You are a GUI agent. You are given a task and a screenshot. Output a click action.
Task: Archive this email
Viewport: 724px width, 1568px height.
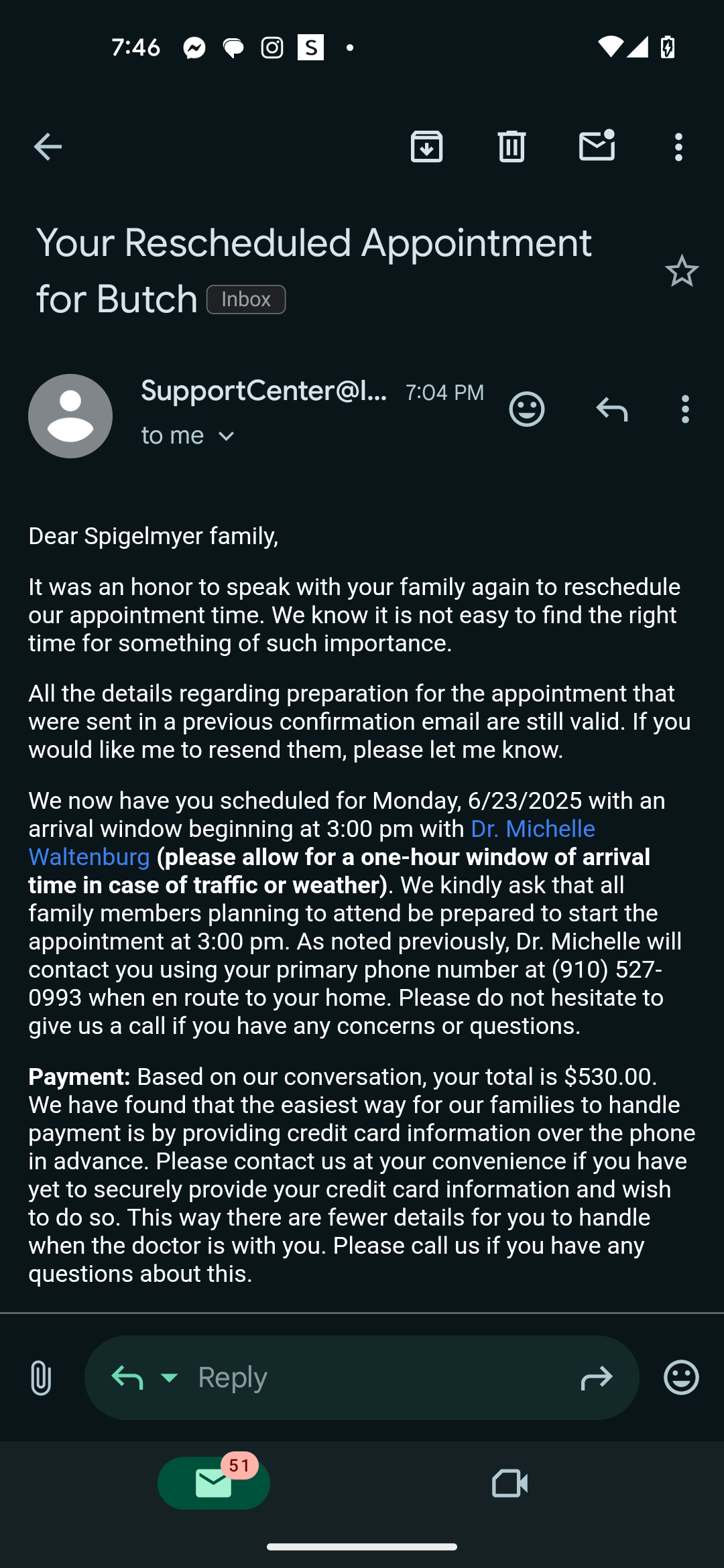click(x=426, y=147)
